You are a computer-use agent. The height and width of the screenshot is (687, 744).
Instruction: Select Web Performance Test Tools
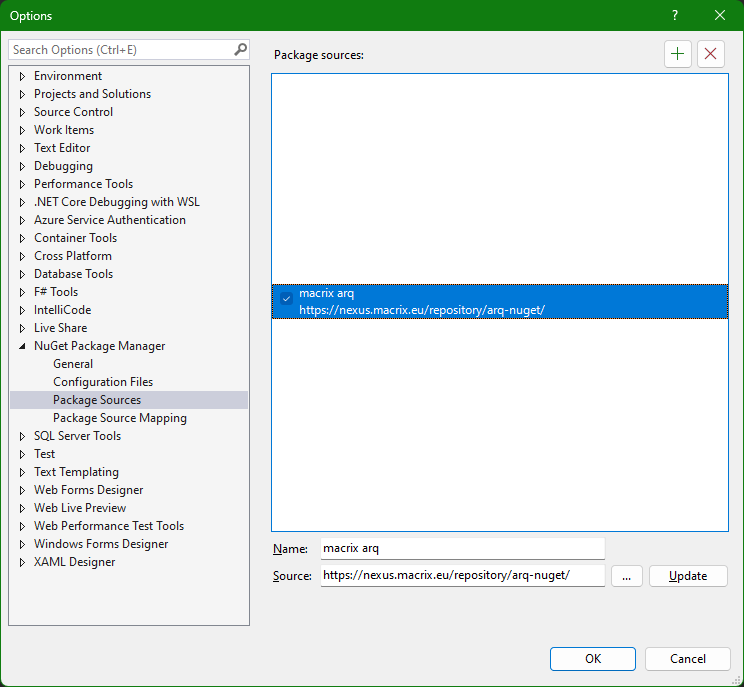(109, 526)
